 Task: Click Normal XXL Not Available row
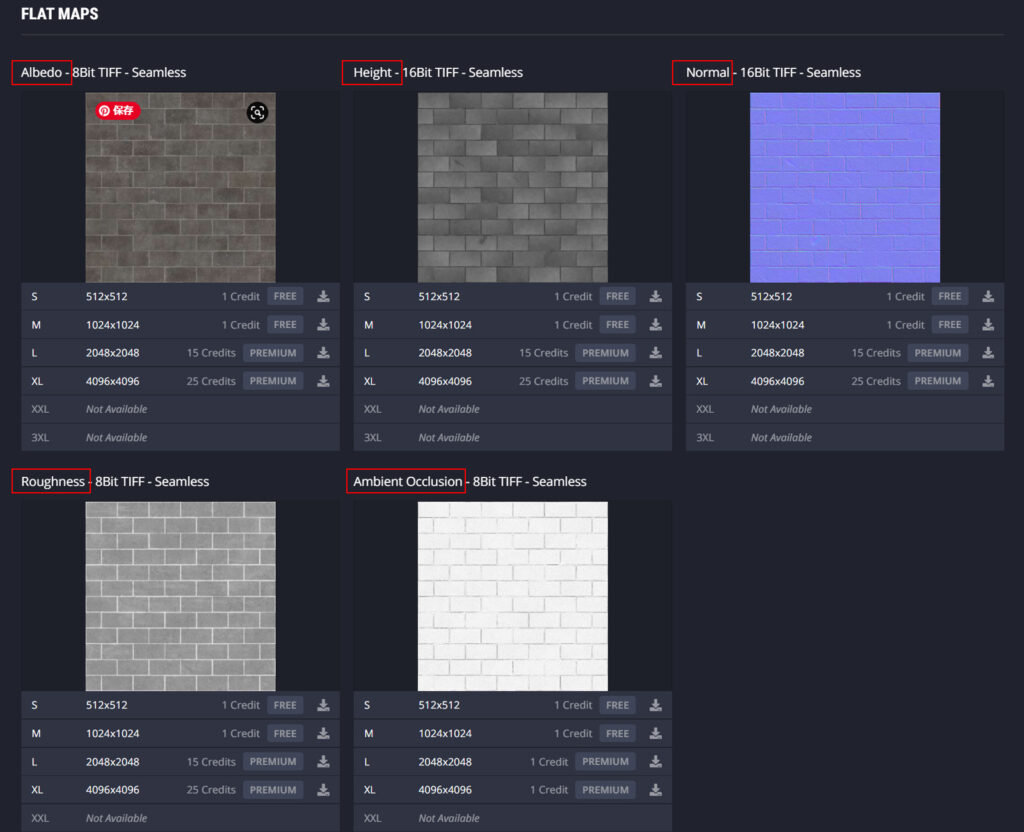845,409
